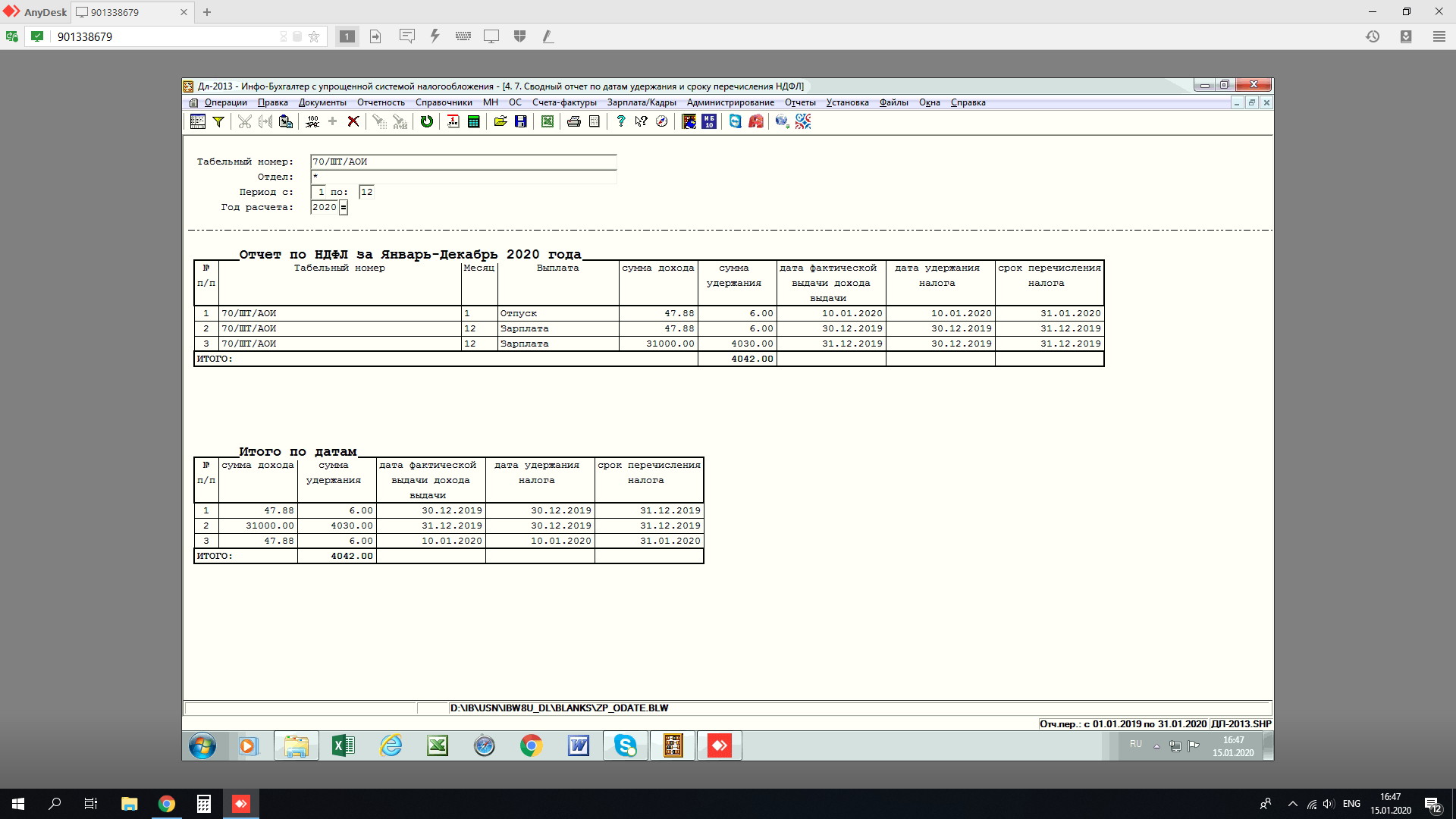Screen dimensions: 1456x819
Task: Click the printer icon
Action: click(x=574, y=121)
